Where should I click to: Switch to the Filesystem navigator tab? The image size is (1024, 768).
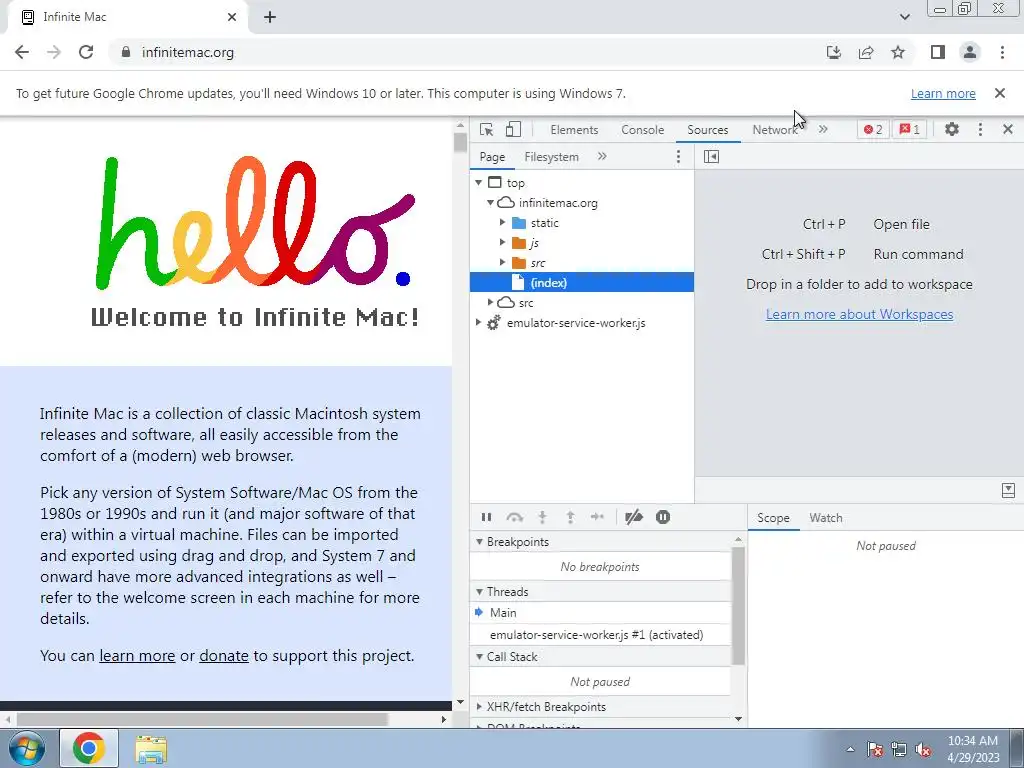tap(551, 157)
